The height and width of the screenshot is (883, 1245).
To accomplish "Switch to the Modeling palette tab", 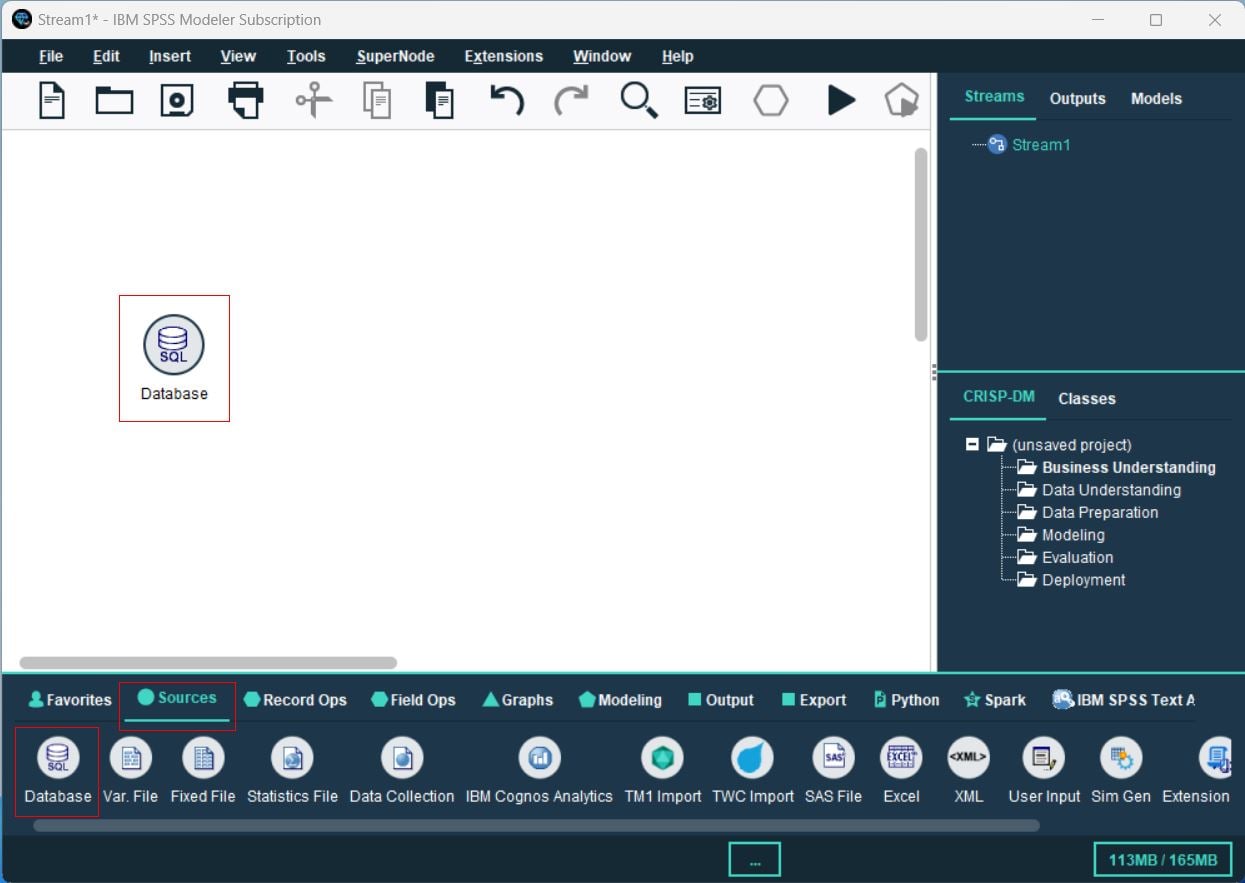I will (620, 700).
